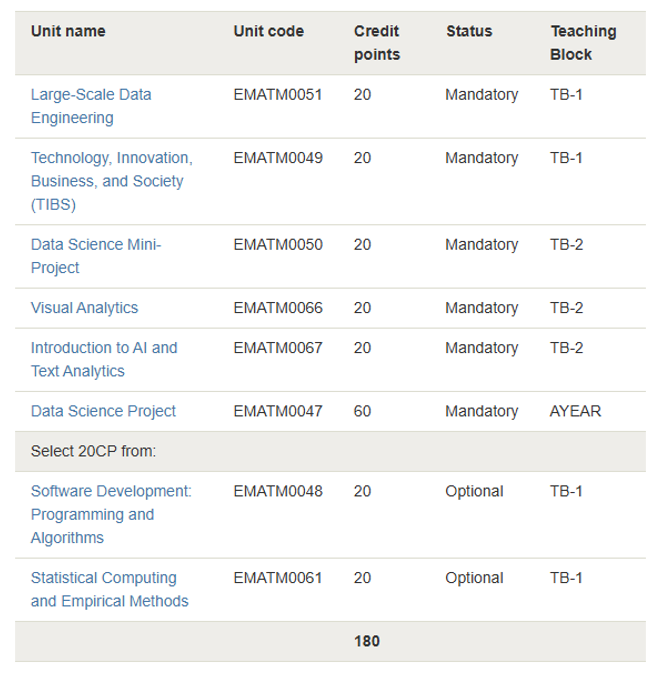Click the Select 20CP from row
The width and height of the screenshot is (662, 674).
[330, 451]
